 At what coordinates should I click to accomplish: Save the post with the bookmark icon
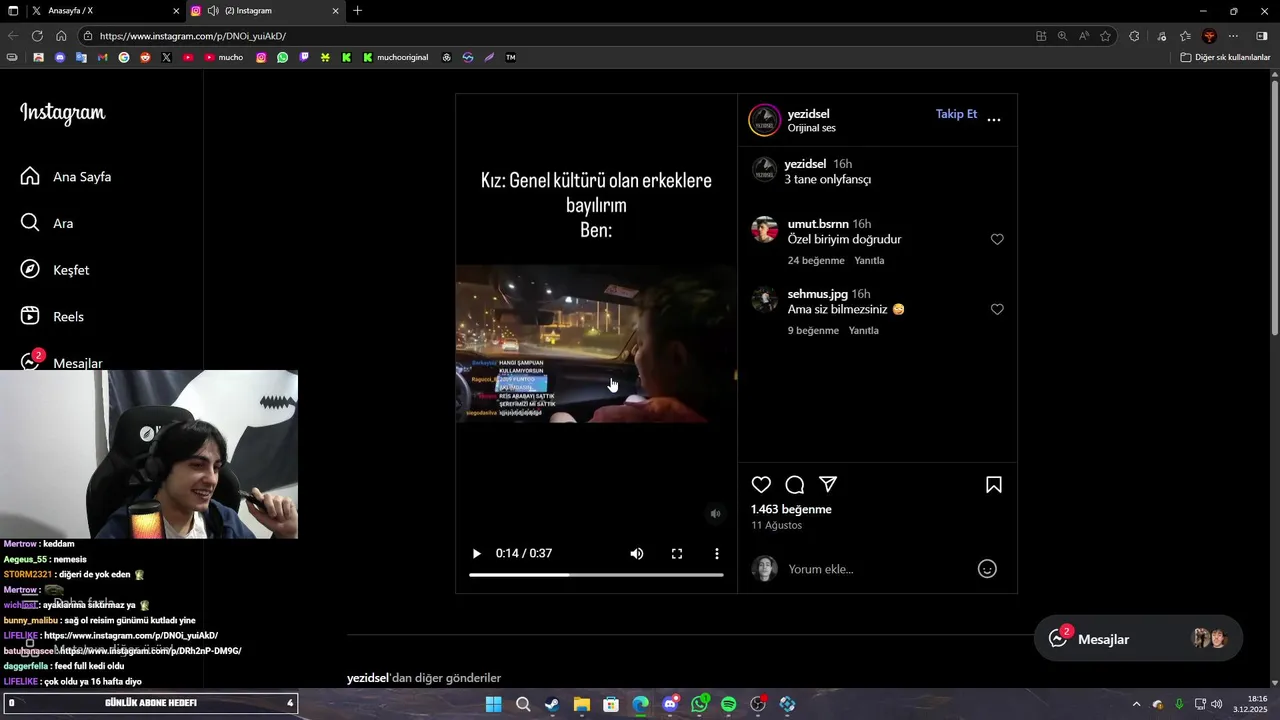click(x=994, y=485)
